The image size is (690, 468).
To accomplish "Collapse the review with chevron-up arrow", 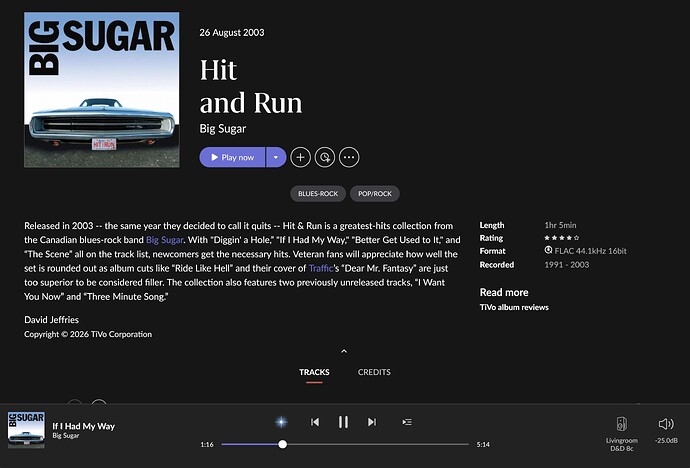I will pyautogui.click(x=344, y=351).
